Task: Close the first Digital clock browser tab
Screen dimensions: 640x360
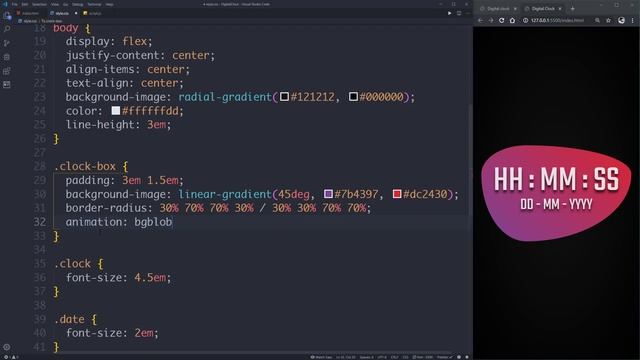Action: pos(515,9)
